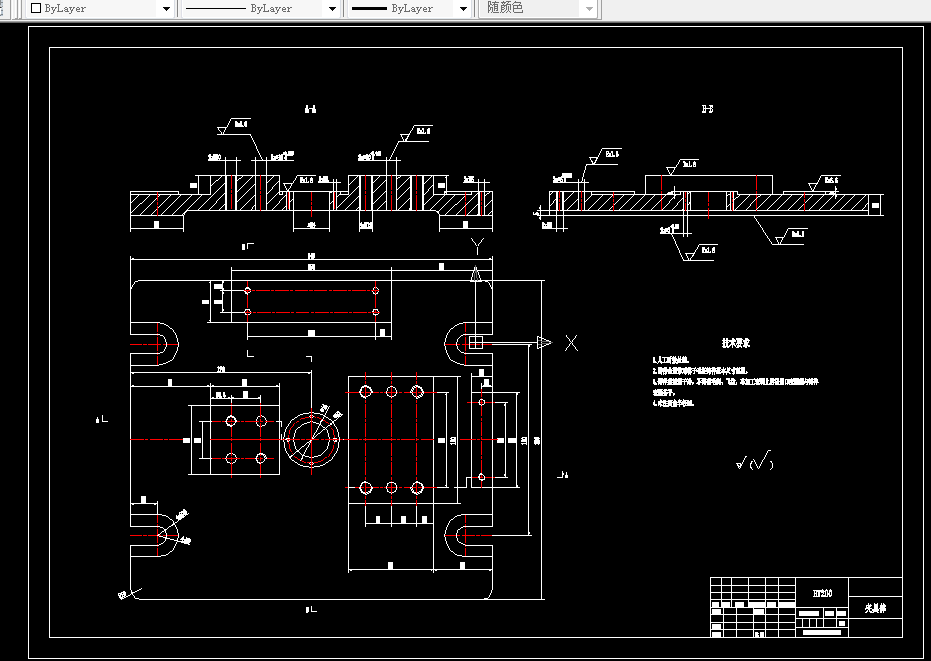The height and width of the screenshot is (661, 931).
Task: Click the 技术要求 heading text
Action: tap(736, 343)
